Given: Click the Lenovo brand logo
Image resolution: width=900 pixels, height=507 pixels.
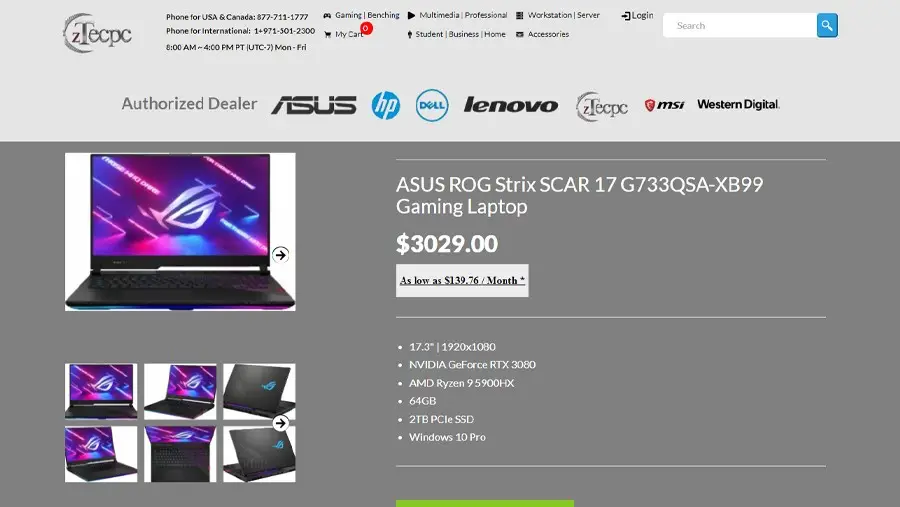Looking at the screenshot, I should [x=511, y=105].
